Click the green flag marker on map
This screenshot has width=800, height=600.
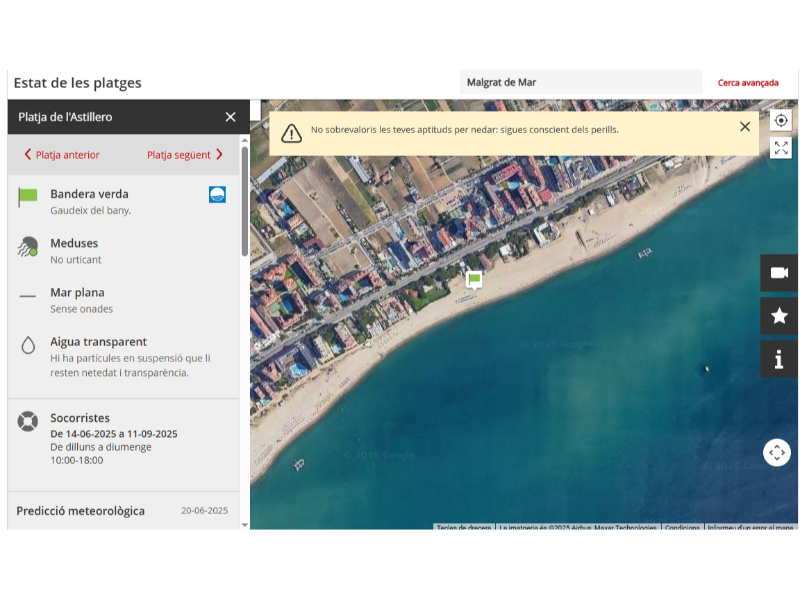pos(474,278)
